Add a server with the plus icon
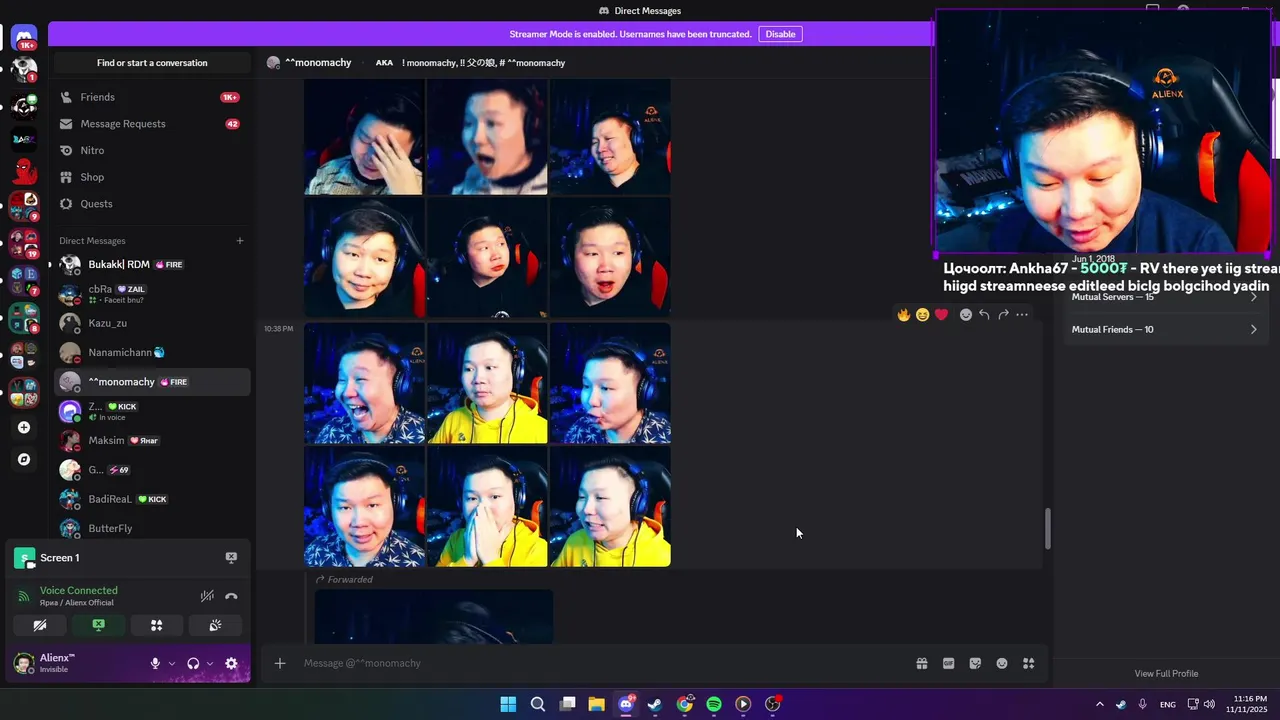The image size is (1280, 720). (24, 428)
